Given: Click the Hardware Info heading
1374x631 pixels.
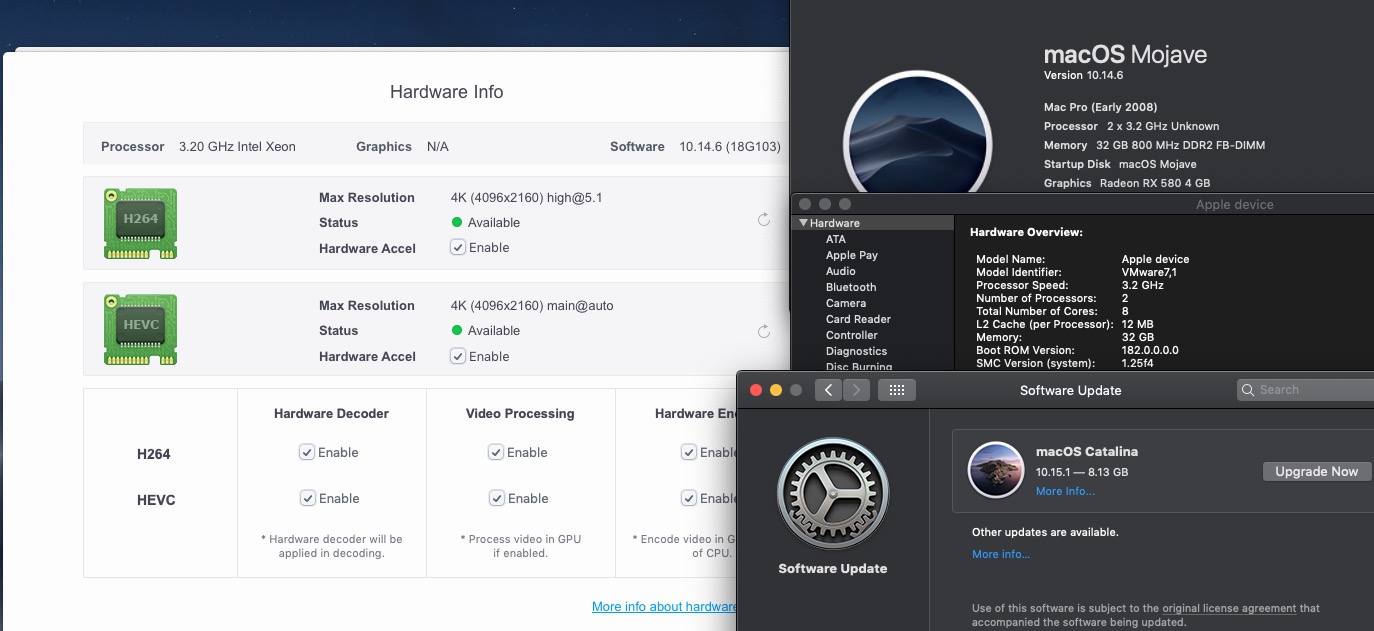Looking at the screenshot, I should [446, 92].
